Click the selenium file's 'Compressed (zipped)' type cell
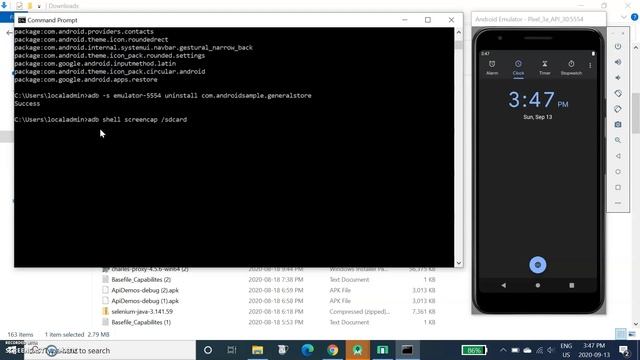The image size is (640, 360). (x=360, y=311)
